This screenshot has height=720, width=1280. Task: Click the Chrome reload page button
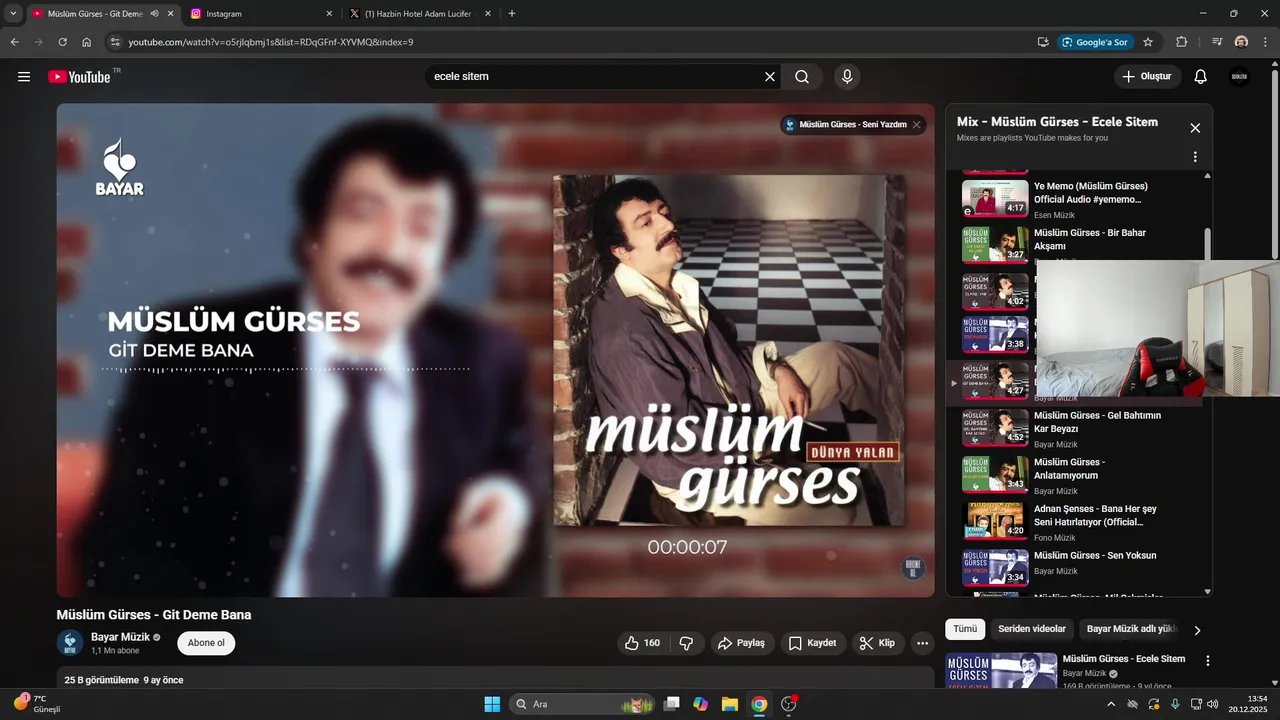[62, 42]
